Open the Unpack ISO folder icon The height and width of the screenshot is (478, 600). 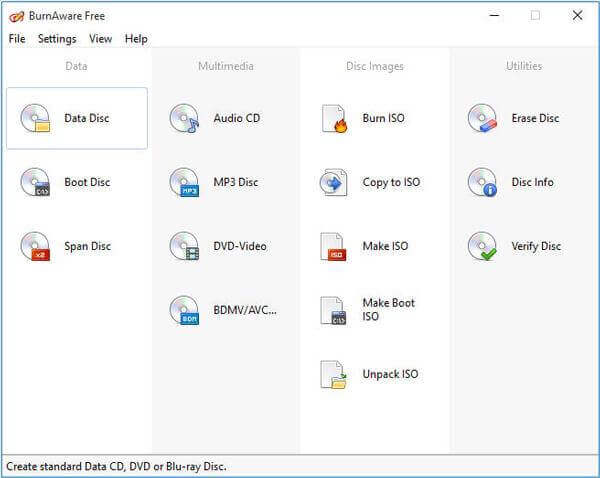point(333,374)
